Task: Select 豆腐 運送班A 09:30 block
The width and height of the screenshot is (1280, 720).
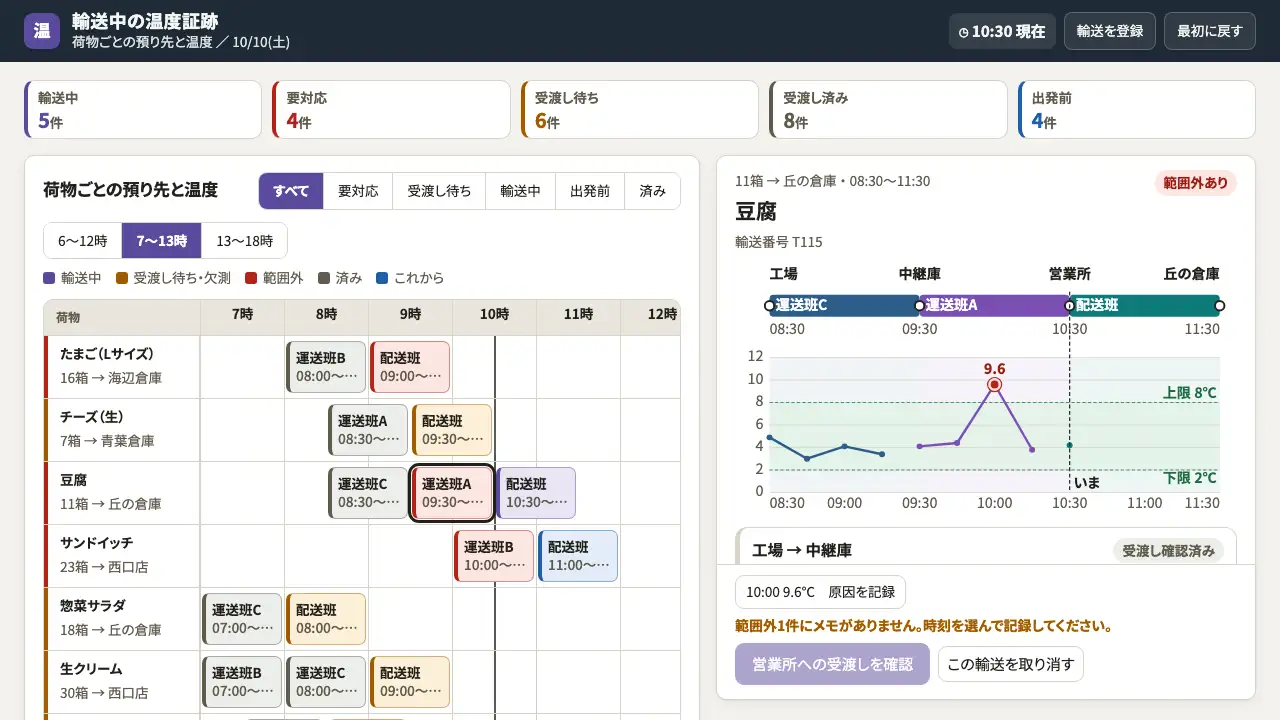Action: click(452, 493)
